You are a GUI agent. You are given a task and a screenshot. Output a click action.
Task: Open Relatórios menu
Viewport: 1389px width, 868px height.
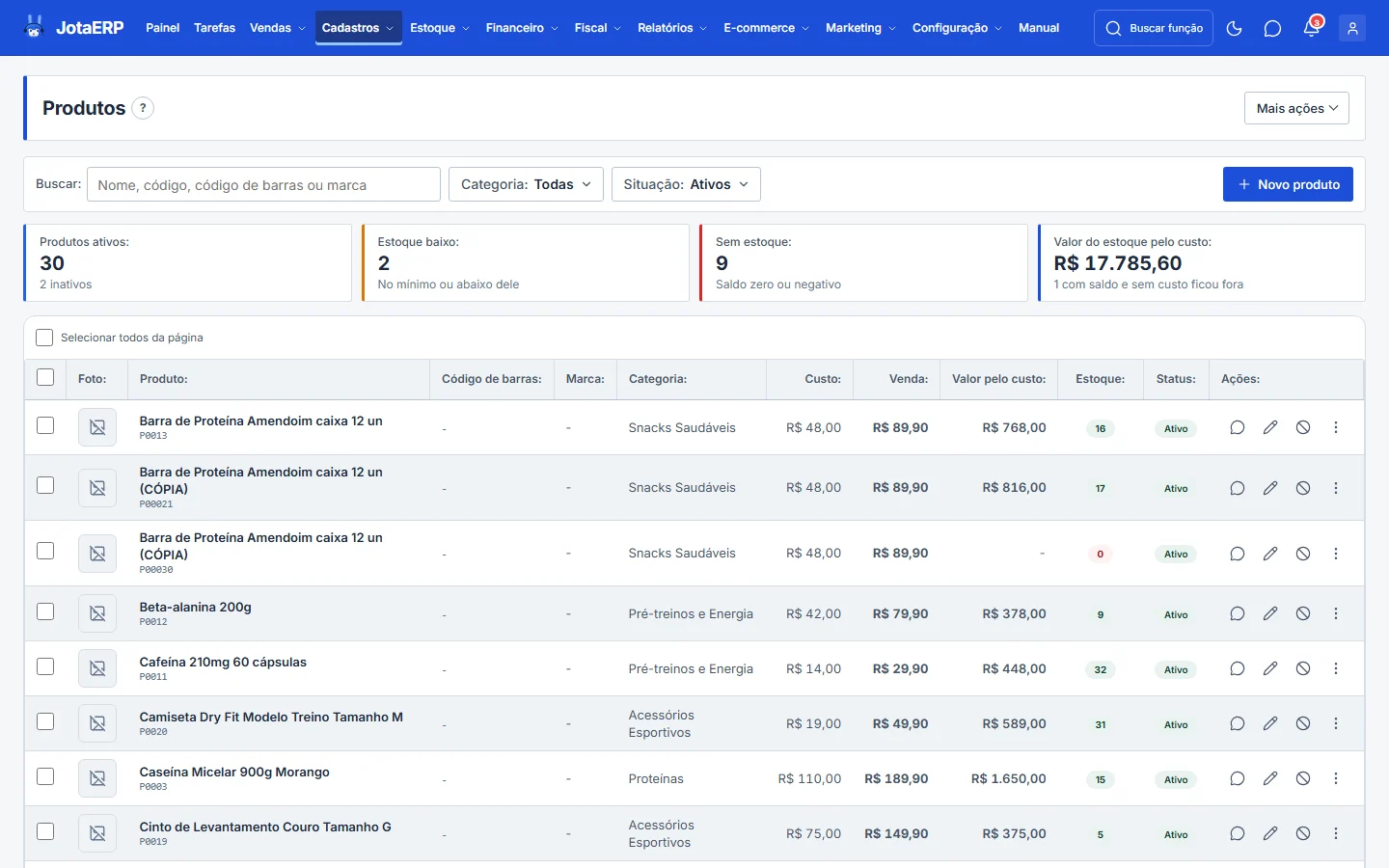click(672, 28)
